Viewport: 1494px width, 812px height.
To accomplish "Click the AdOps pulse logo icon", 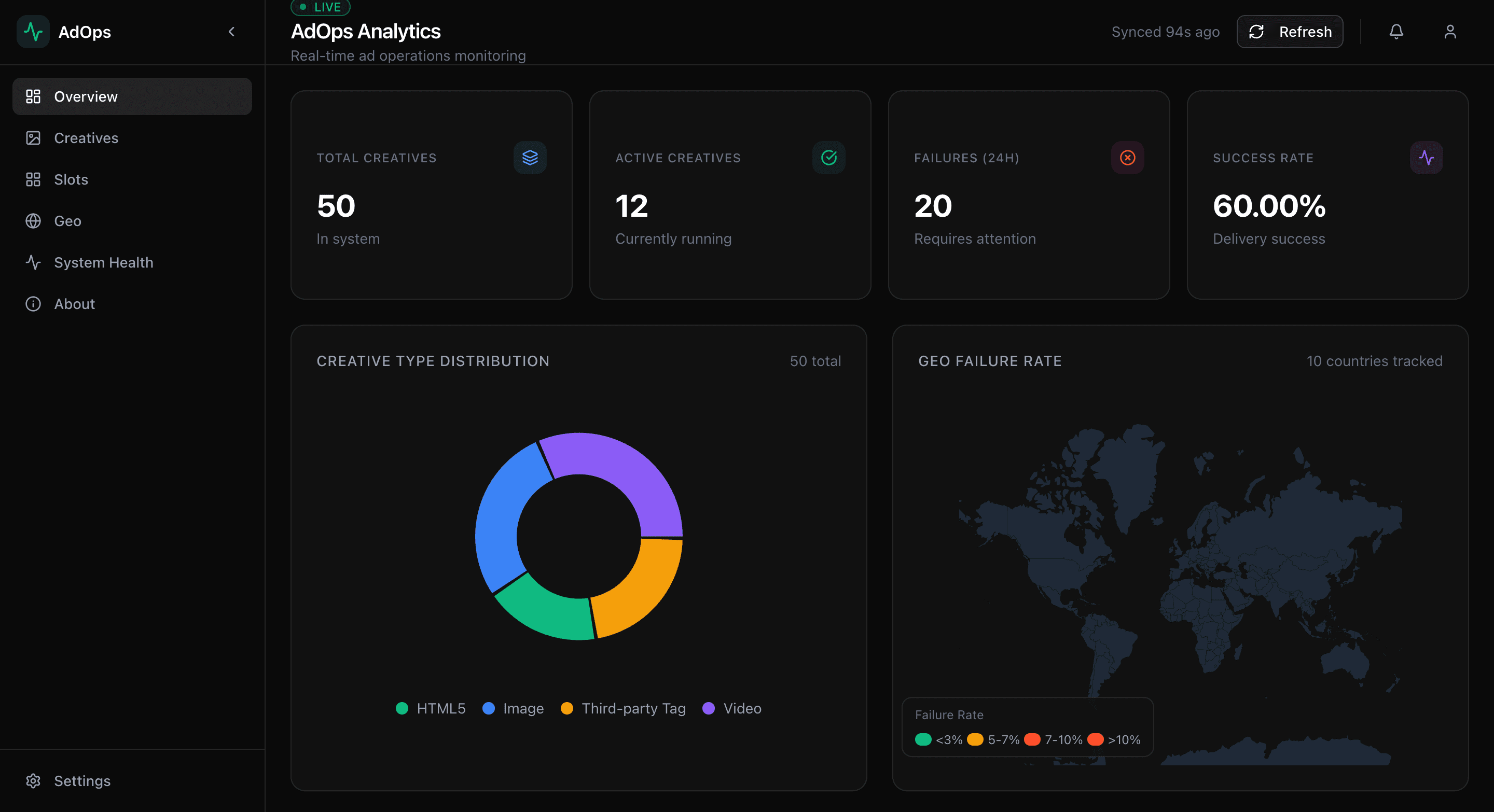I will (33, 32).
